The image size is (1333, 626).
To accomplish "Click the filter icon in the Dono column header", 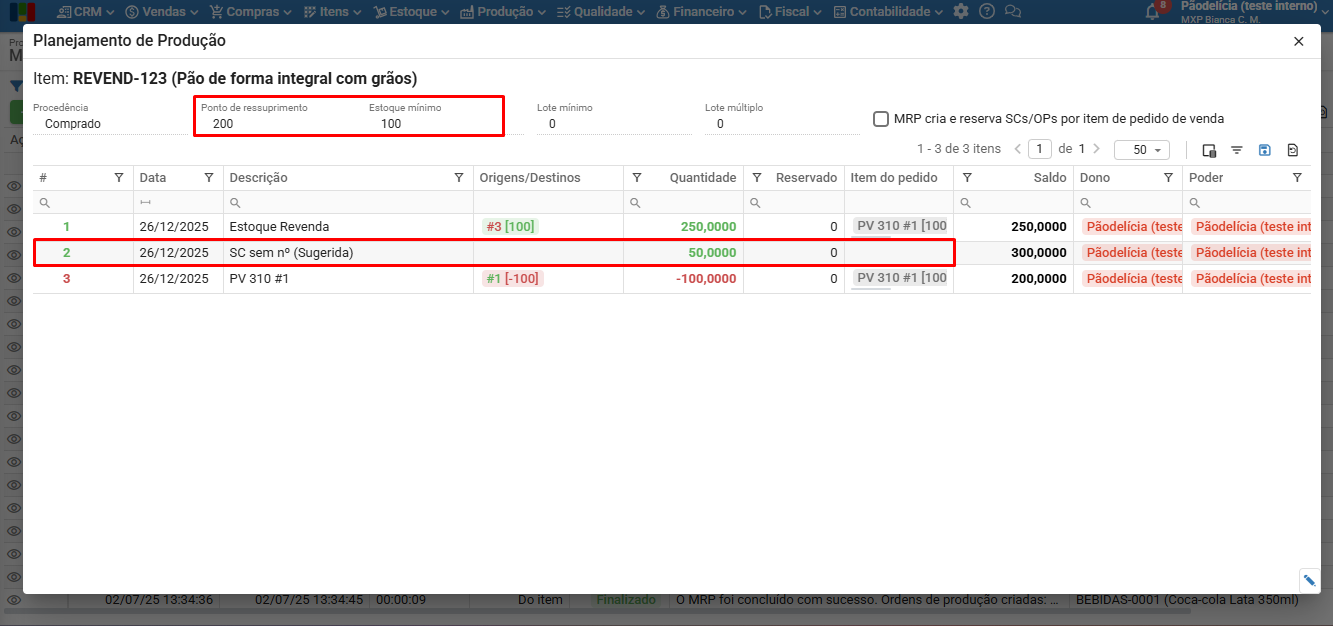I will pos(1168,177).
